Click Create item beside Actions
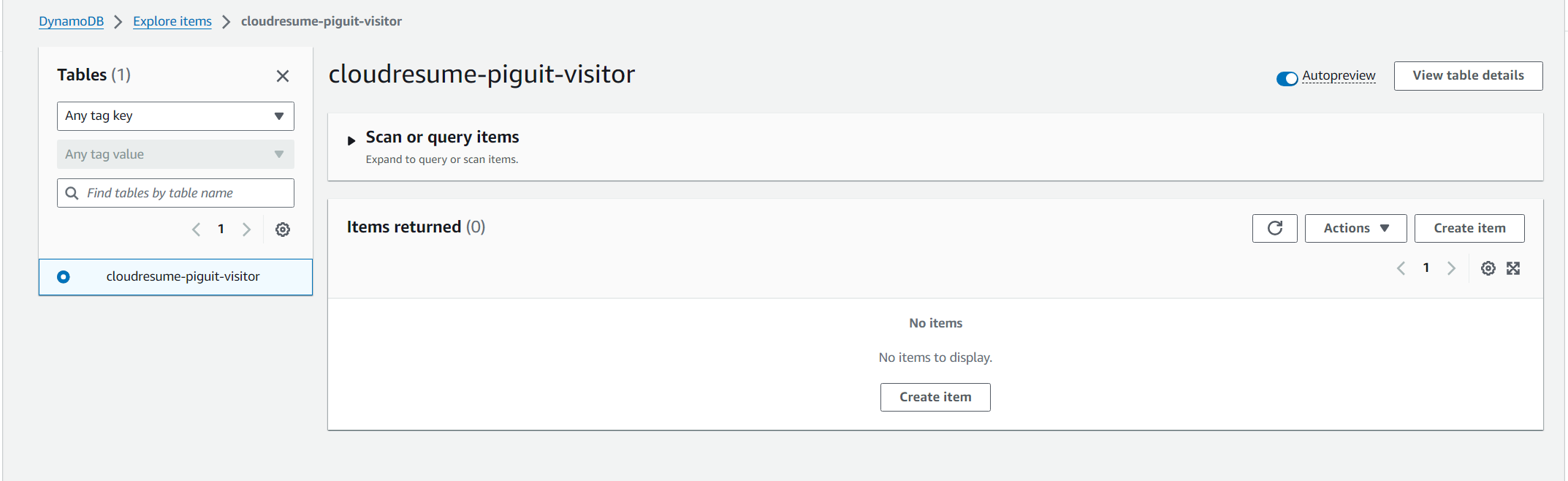 pyautogui.click(x=1469, y=228)
